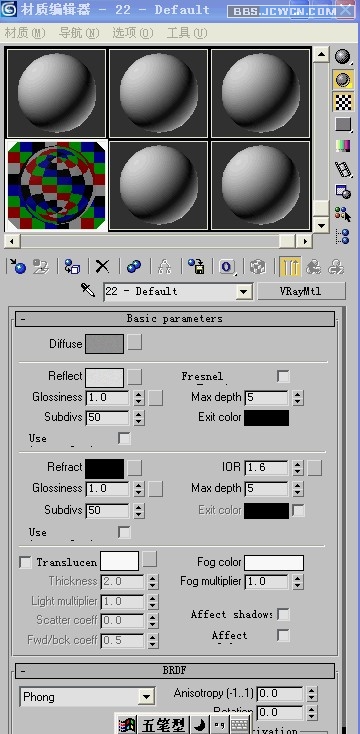Click the Get Material icon

pyautogui.click(x=17, y=267)
